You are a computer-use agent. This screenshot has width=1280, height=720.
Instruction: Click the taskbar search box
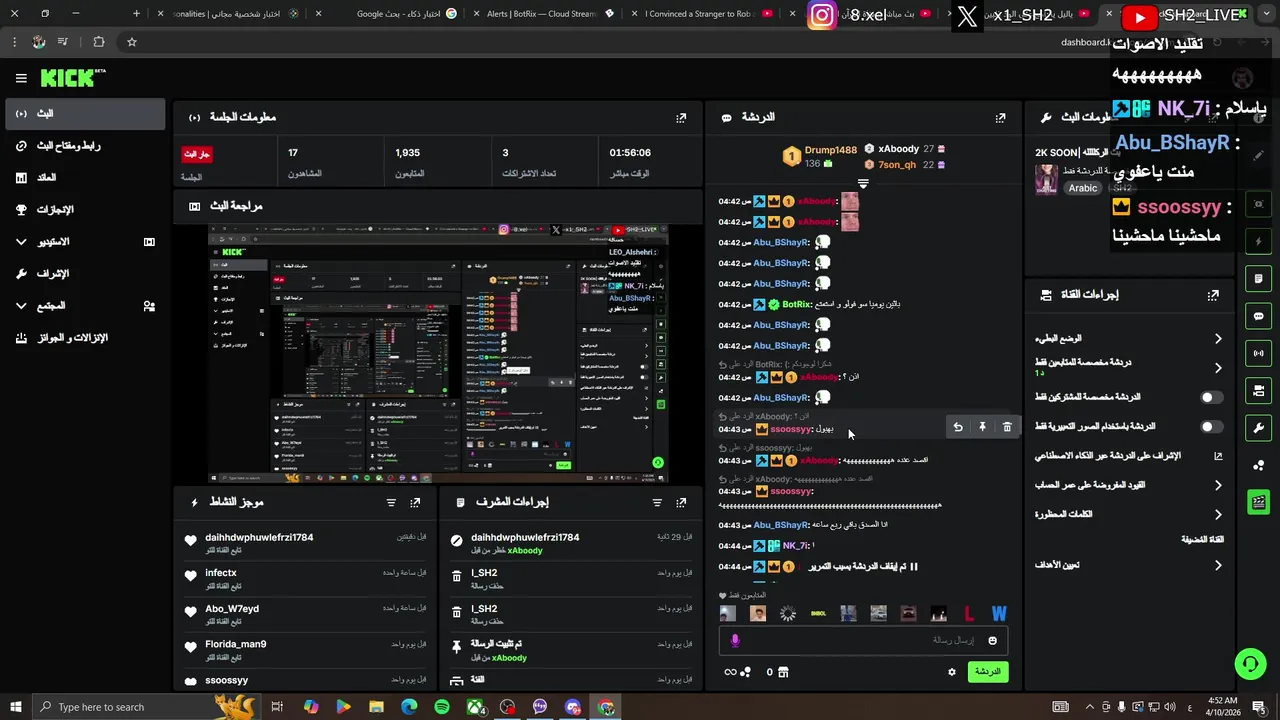(145, 707)
